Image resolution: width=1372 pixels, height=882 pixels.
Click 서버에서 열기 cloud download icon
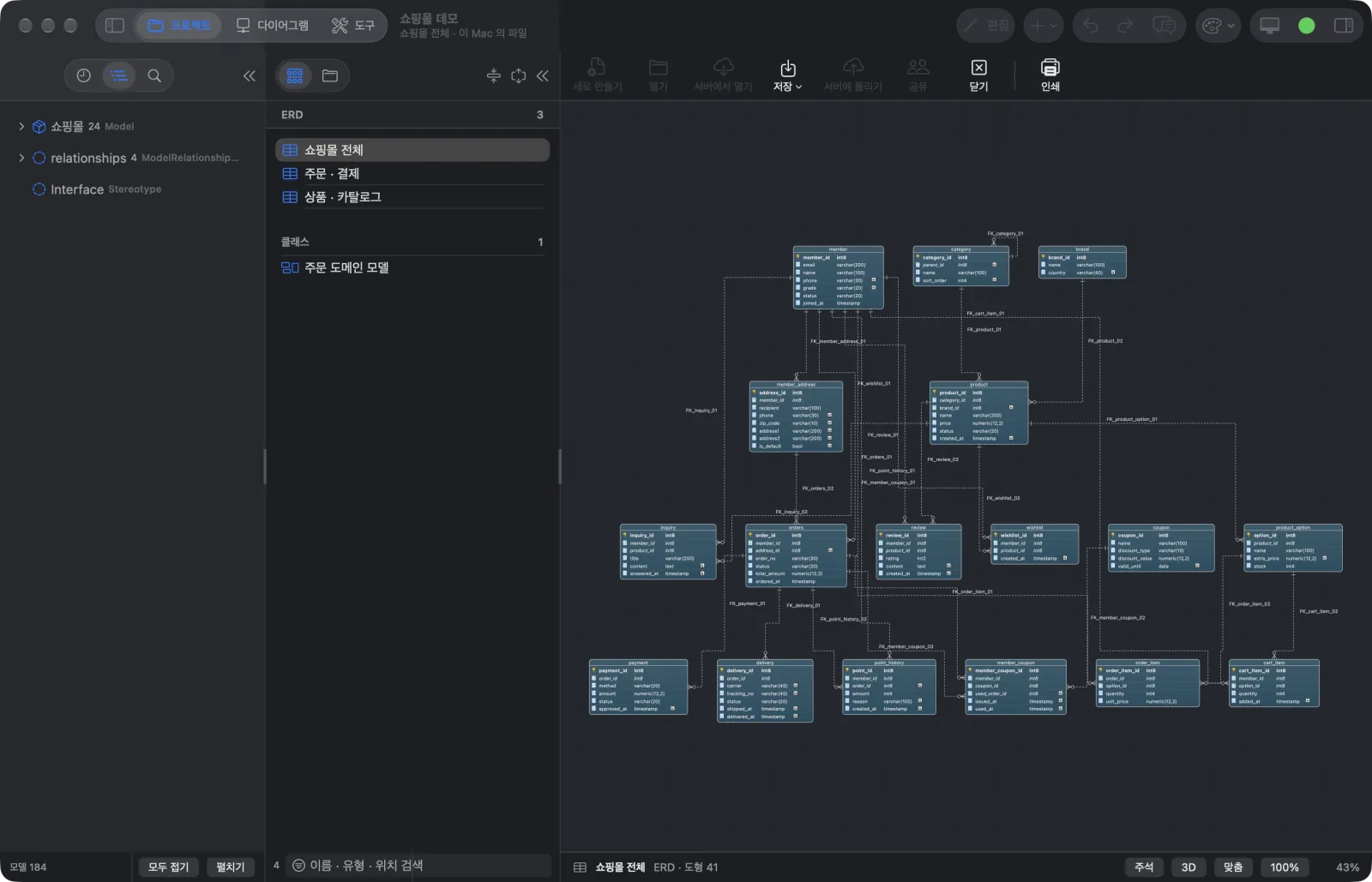click(x=723, y=75)
